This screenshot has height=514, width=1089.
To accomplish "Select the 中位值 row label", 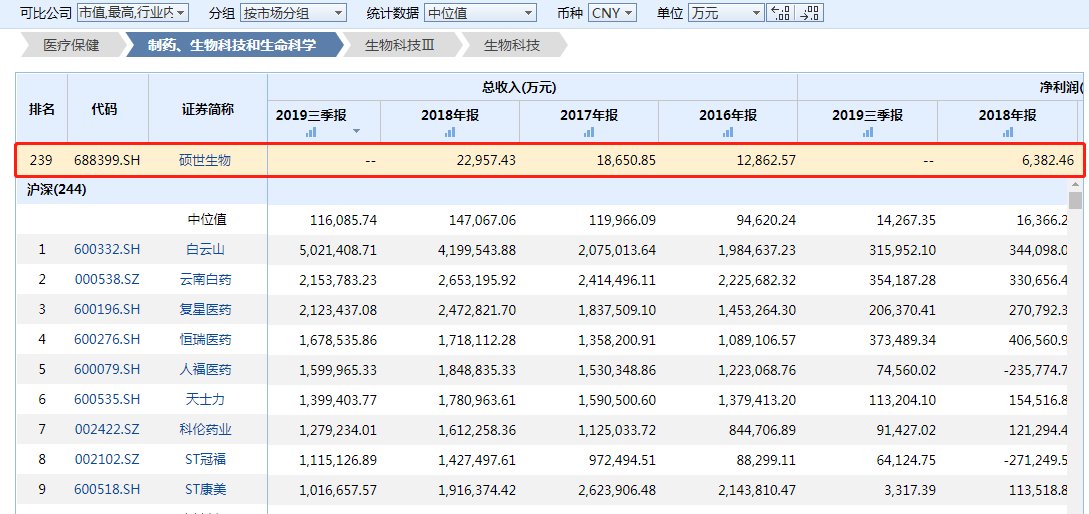I will click(207, 219).
